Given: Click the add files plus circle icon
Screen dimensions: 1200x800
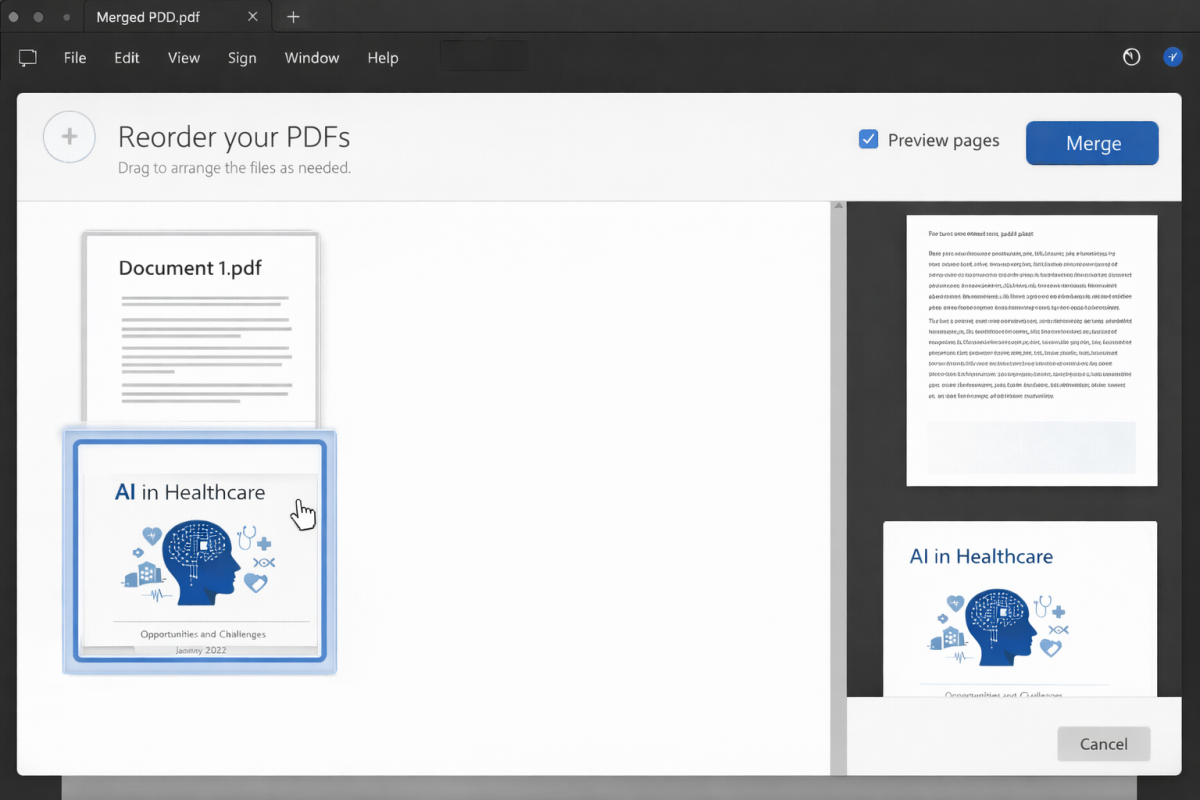Looking at the screenshot, I should click(69, 137).
